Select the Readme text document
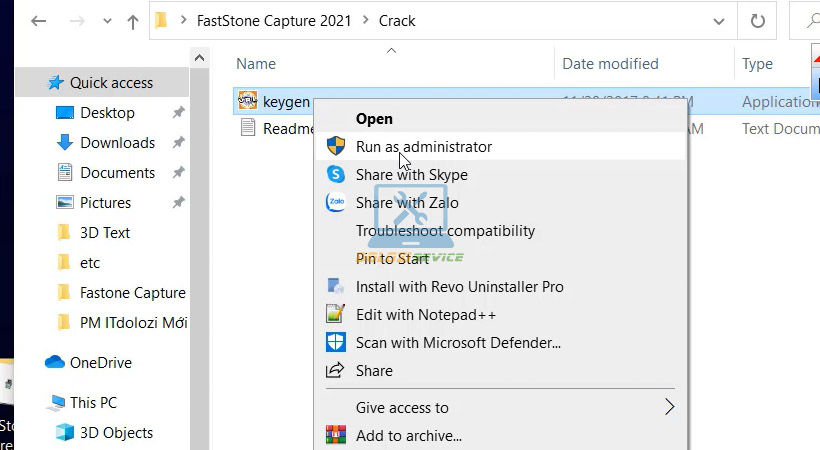Screen dimensions: 820x450 pos(288,129)
